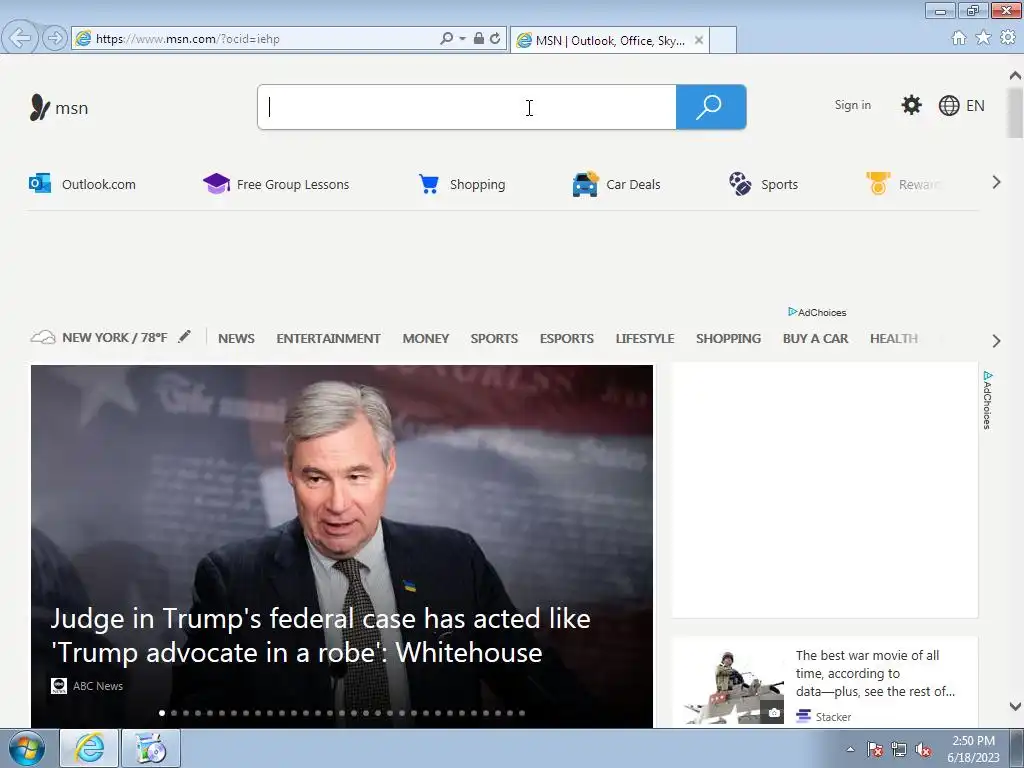Show hidden tray icons arrow
1024x768 pixels.
tap(850, 749)
